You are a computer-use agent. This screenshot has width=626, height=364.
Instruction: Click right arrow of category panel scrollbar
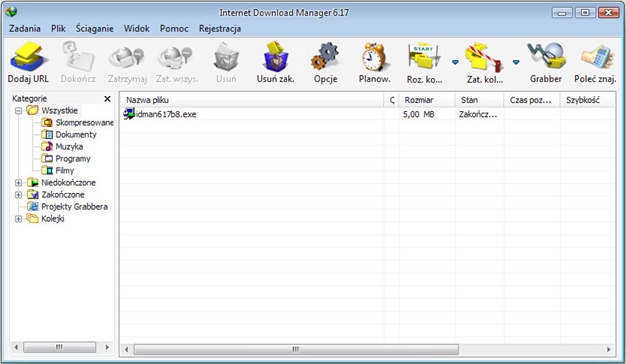[107, 347]
